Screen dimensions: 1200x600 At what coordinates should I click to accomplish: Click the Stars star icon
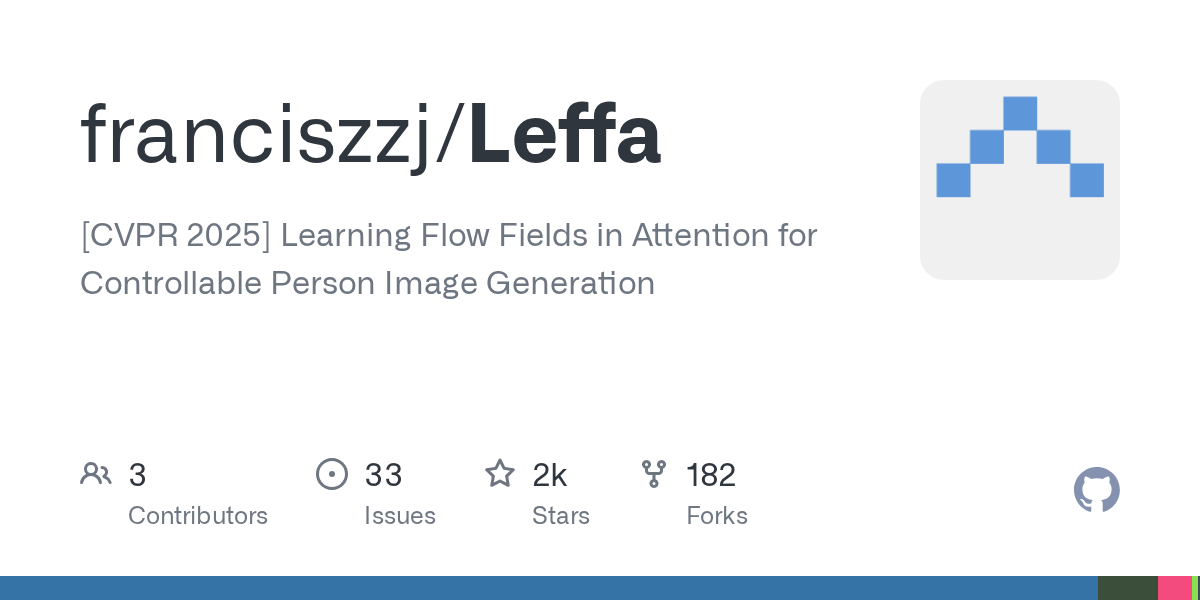tap(499, 474)
